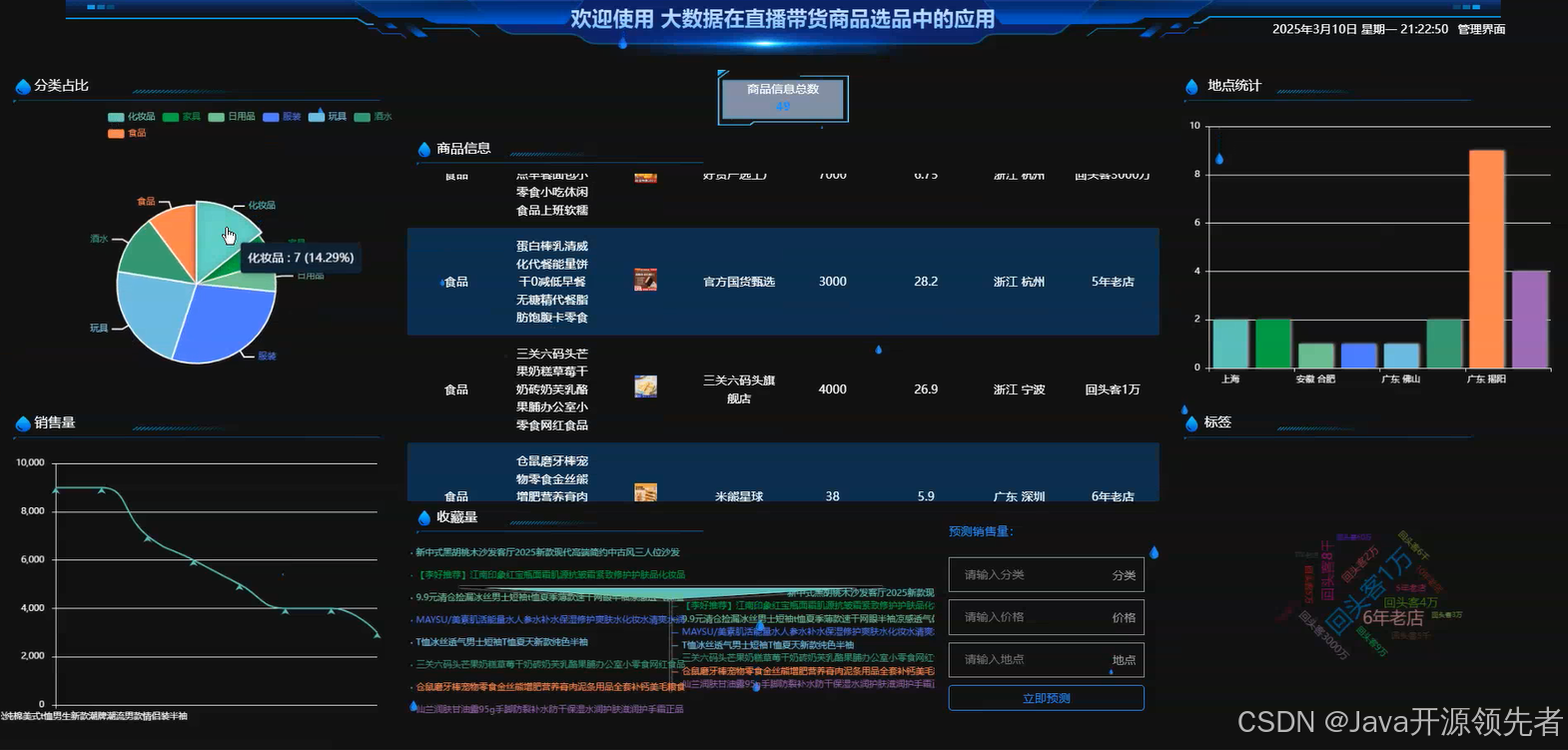Open product thumbnail in 三关六码头旗舰店 row
The width and height of the screenshot is (1568, 750).
tap(645, 386)
